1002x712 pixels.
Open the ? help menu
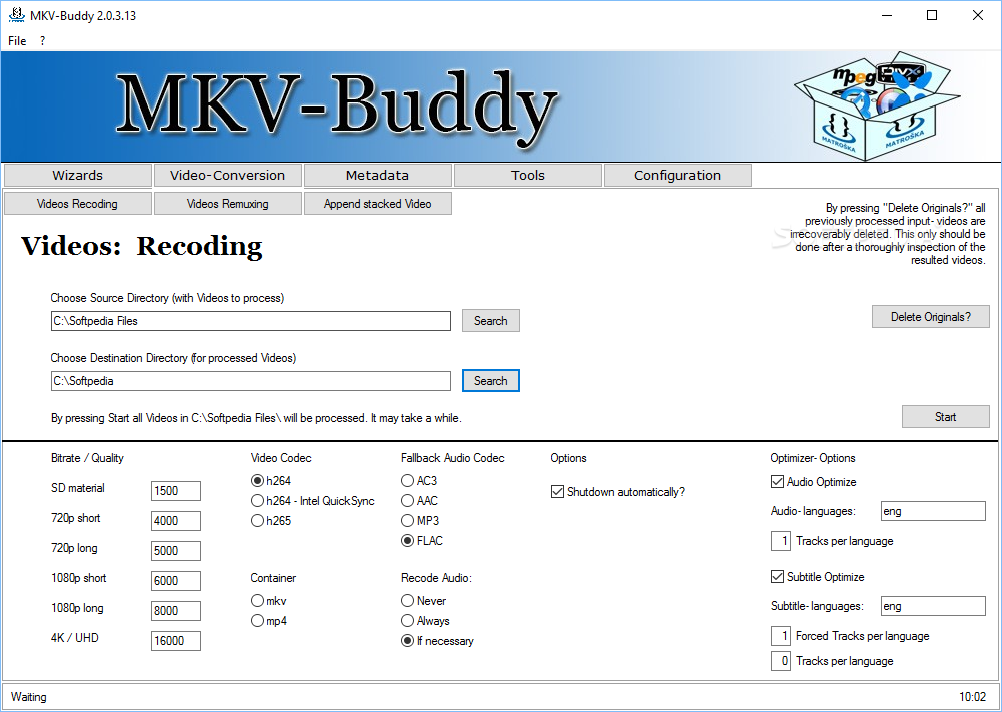(x=42, y=40)
